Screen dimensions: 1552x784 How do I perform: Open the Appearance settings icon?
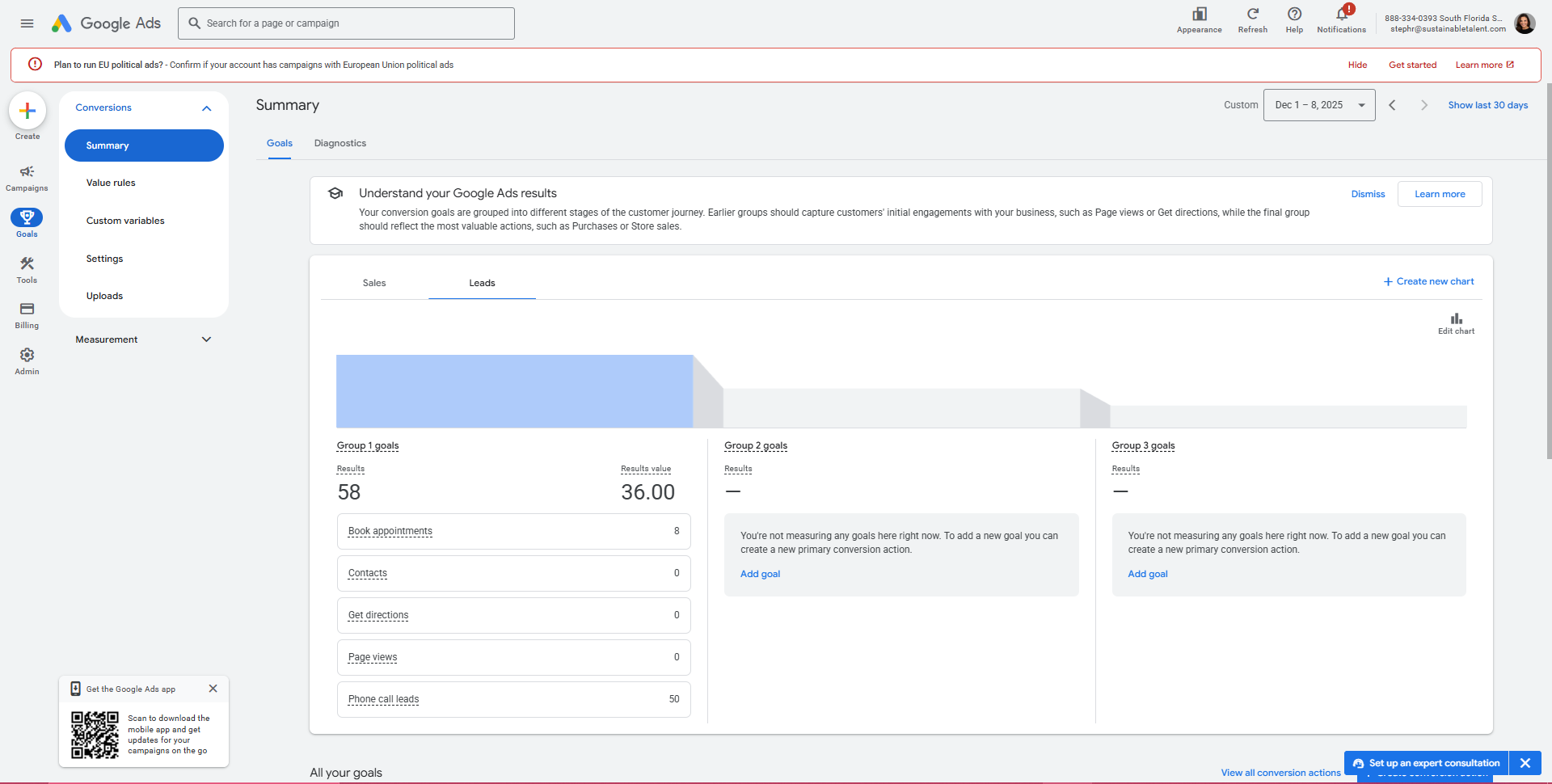[x=1199, y=21]
